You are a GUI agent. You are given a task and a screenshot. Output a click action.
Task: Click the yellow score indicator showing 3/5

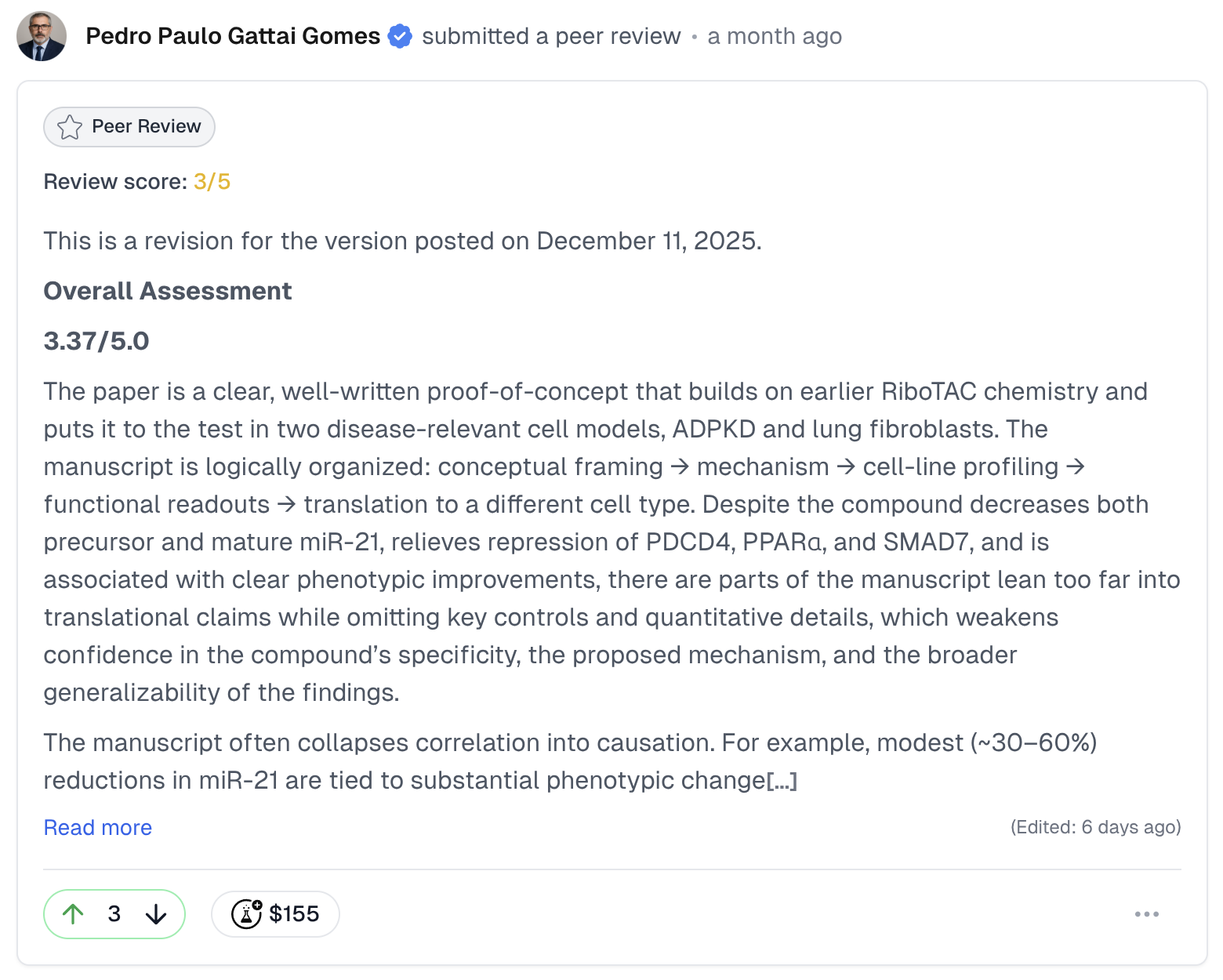click(x=212, y=181)
